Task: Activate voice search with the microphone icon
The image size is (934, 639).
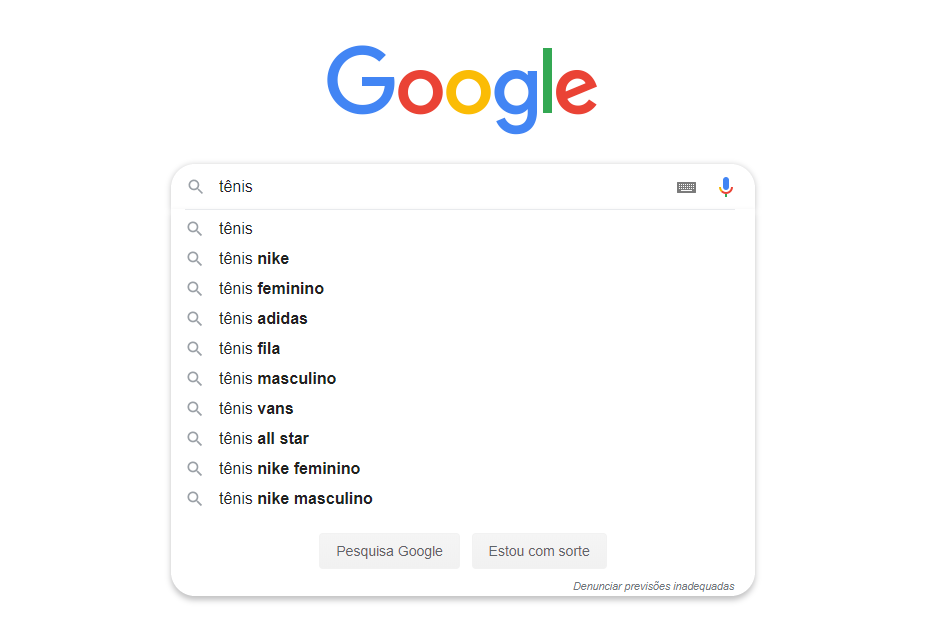Action: click(725, 186)
